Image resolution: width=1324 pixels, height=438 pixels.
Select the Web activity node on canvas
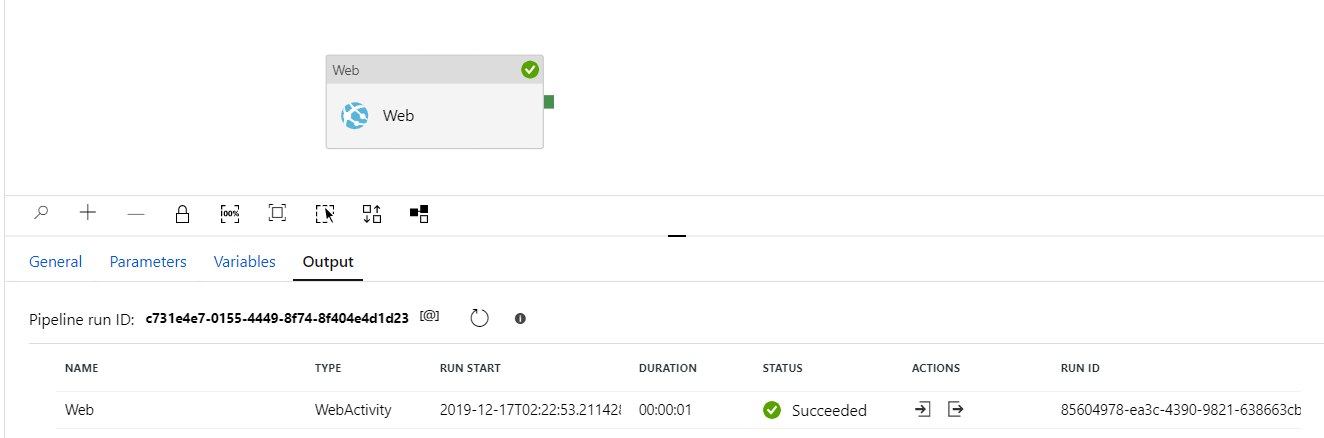[434, 115]
